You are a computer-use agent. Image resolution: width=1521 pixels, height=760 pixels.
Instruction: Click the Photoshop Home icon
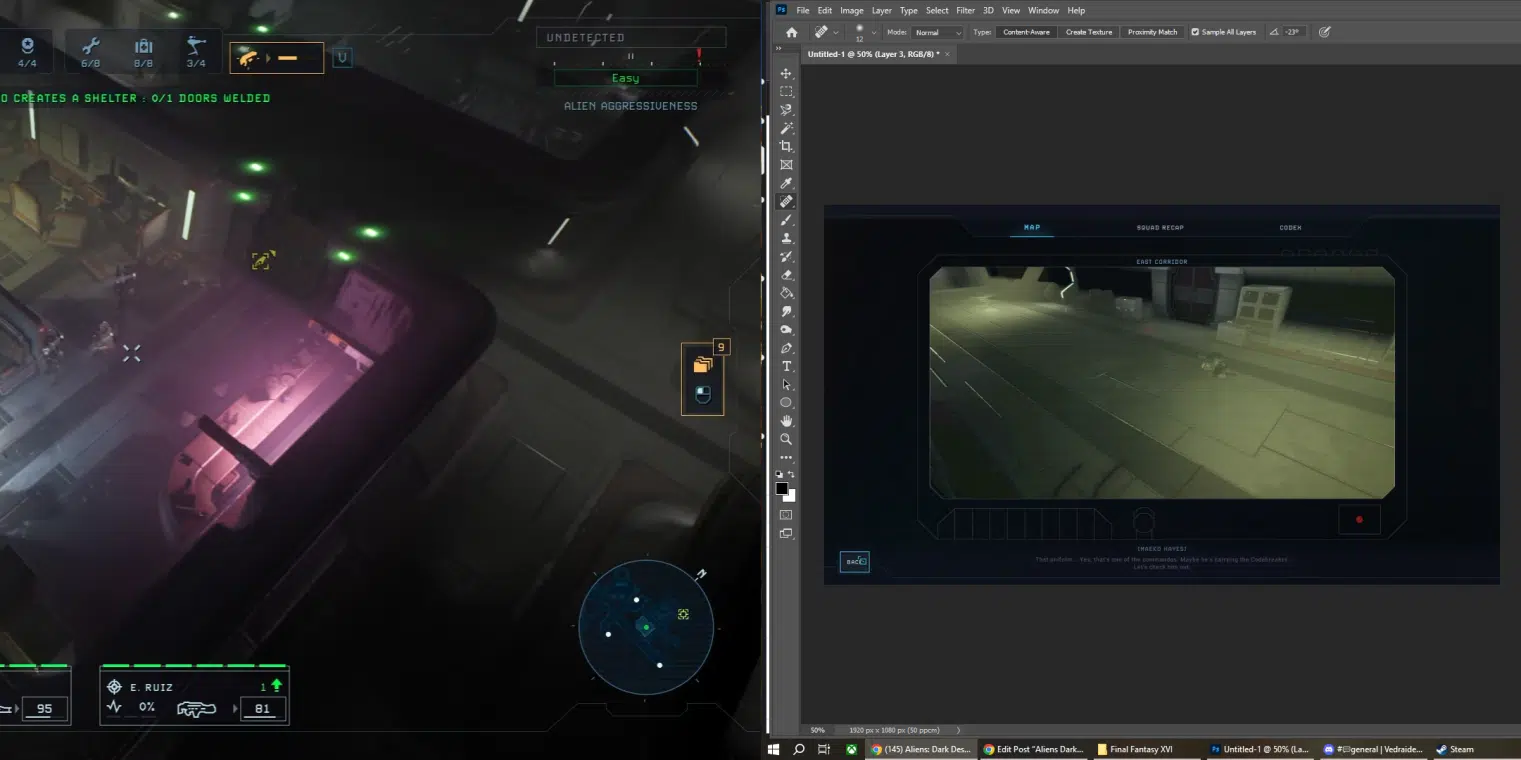tap(791, 32)
